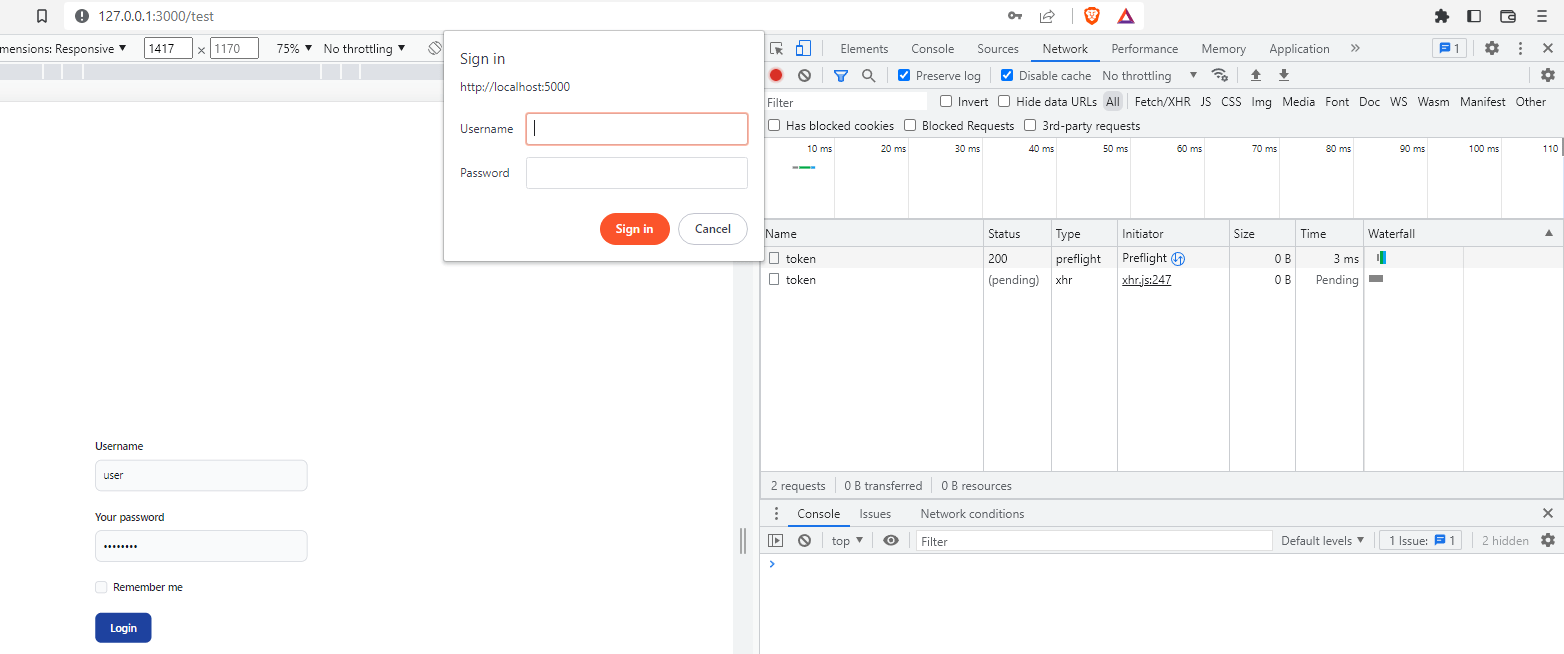
Task: Open the Issues tab in the drawer
Action: pos(875,513)
